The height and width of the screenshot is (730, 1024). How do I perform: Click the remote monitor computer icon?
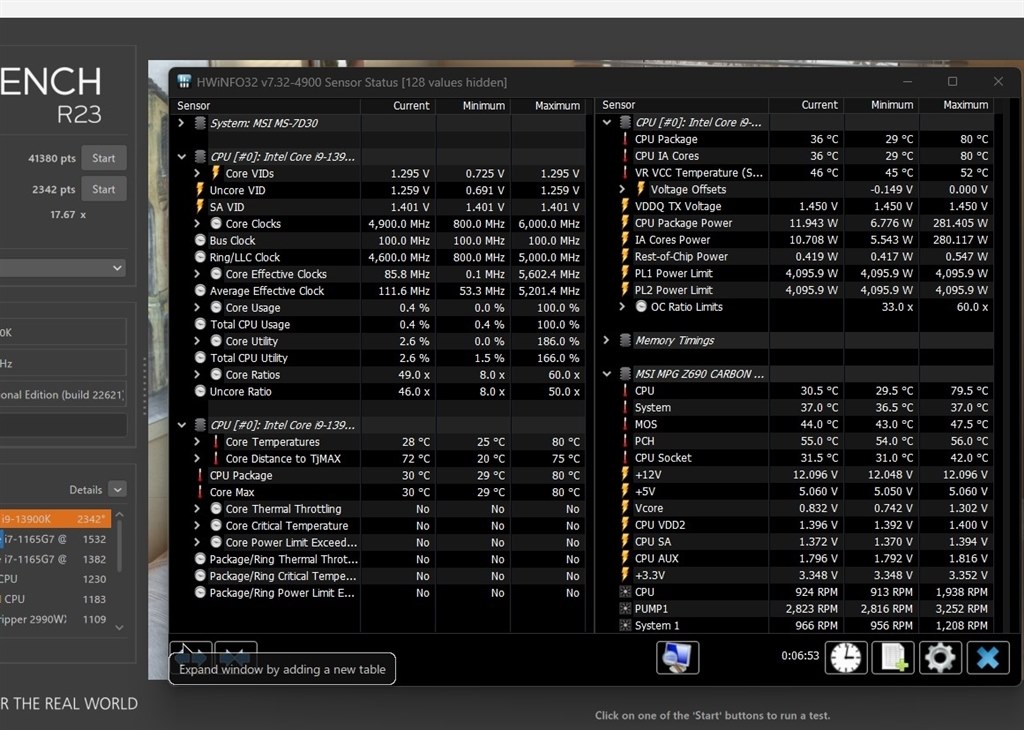tap(677, 658)
